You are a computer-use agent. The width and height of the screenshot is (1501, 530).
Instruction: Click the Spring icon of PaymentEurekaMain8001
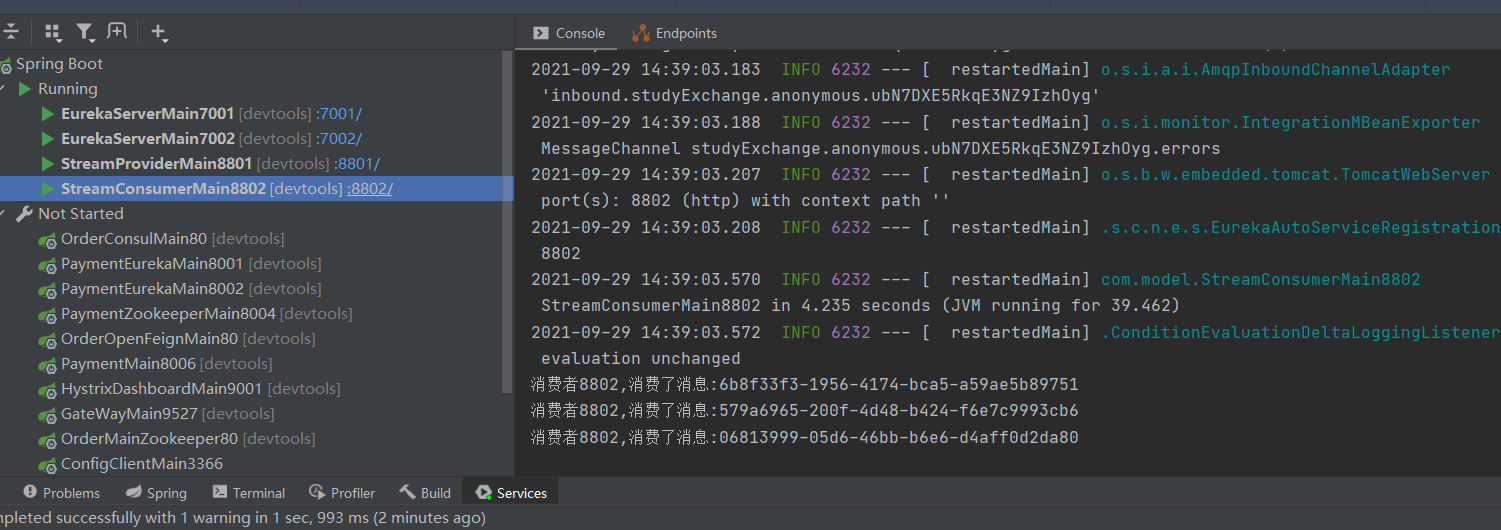point(47,265)
